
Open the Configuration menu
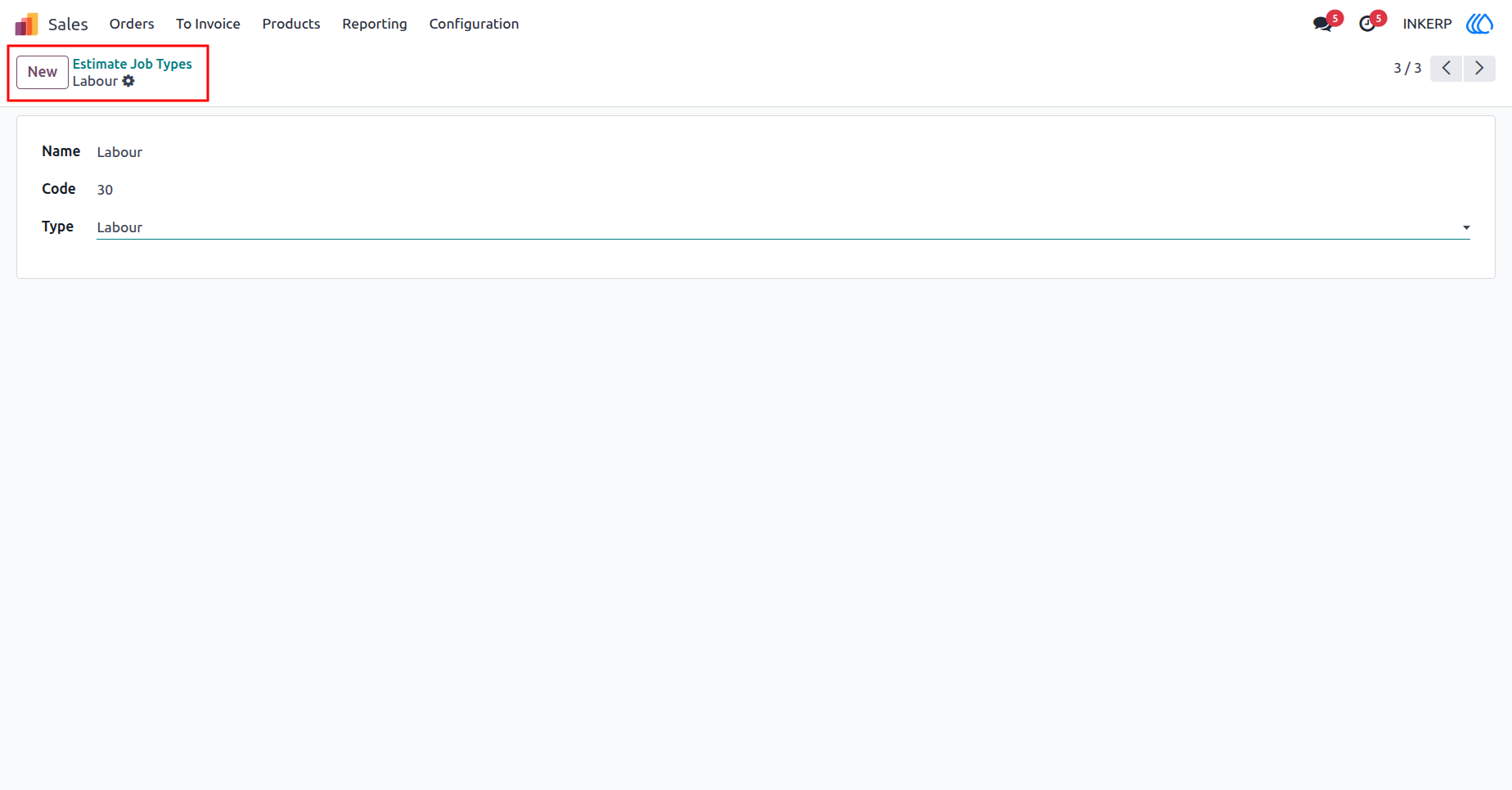pyautogui.click(x=474, y=24)
